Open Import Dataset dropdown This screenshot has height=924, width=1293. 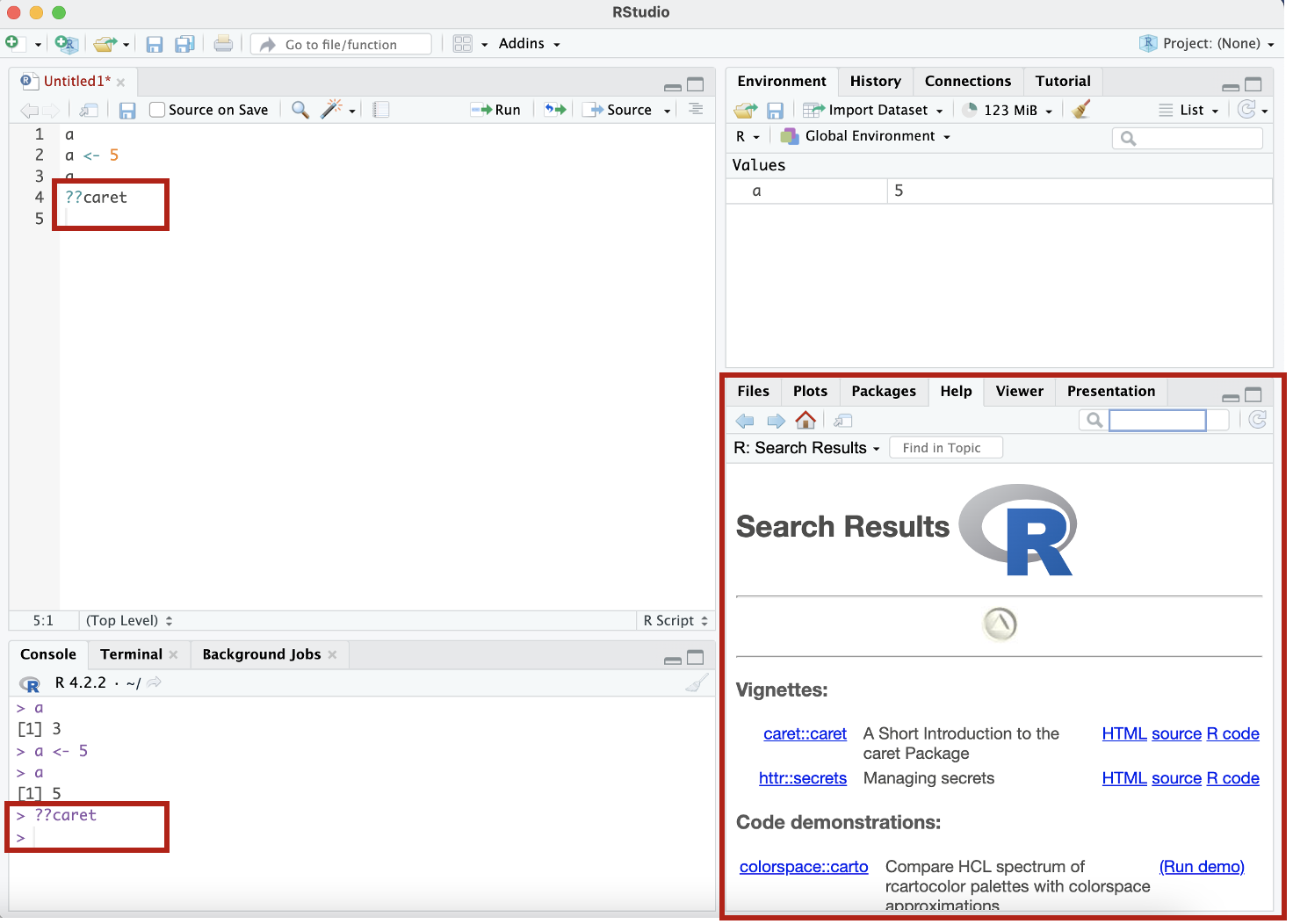(873, 110)
